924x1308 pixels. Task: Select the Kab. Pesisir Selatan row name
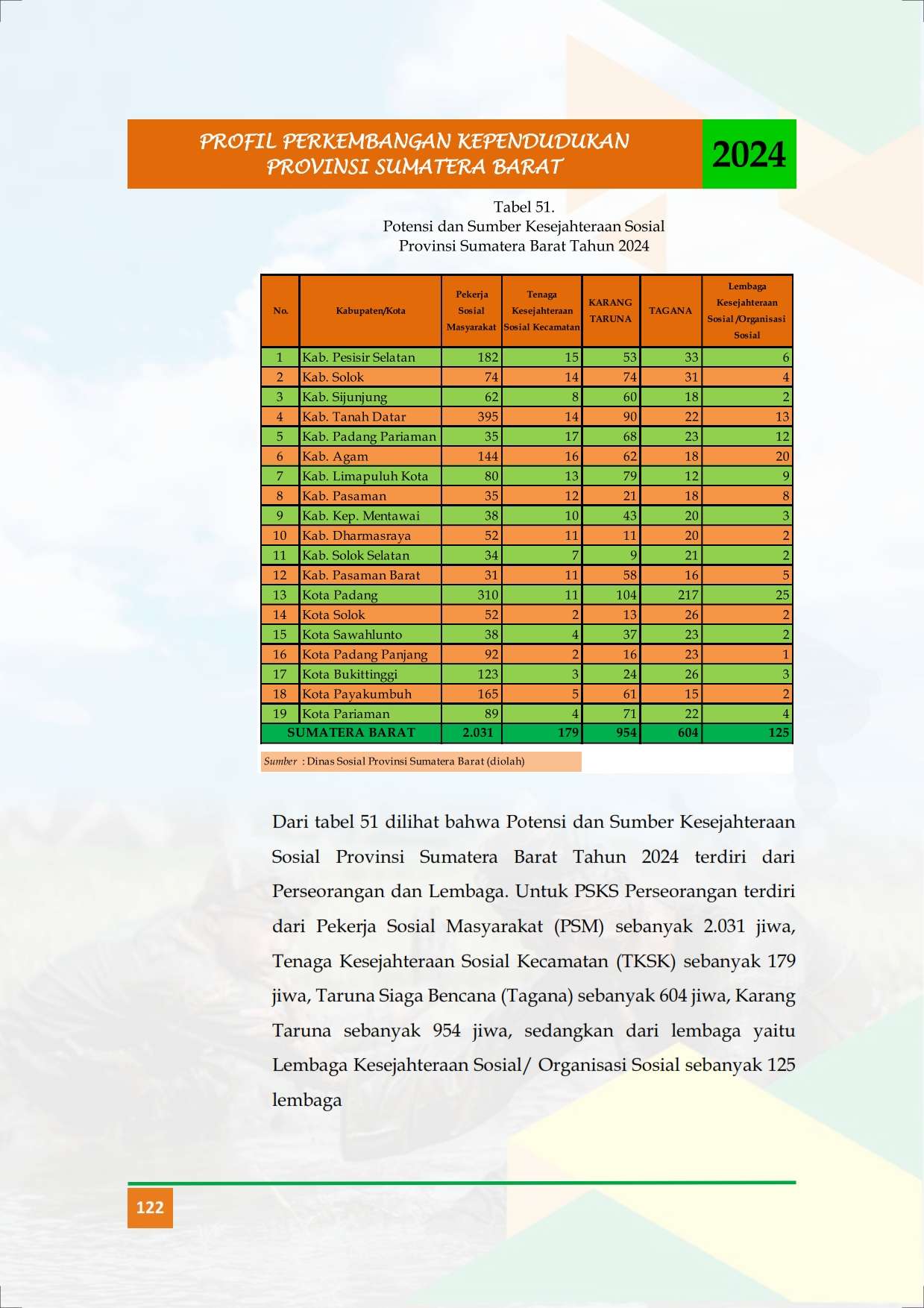[x=359, y=357]
